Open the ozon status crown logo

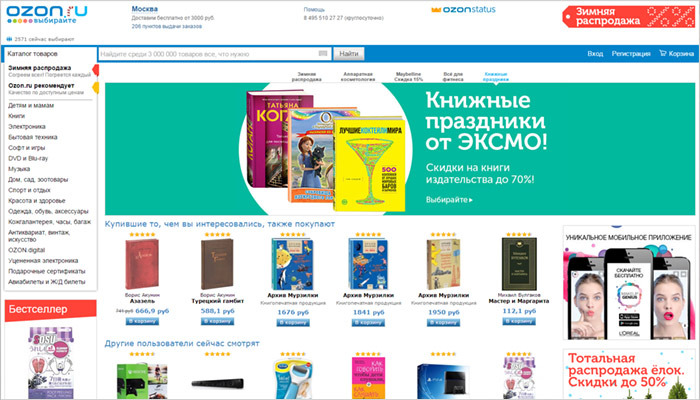[463, 9]
